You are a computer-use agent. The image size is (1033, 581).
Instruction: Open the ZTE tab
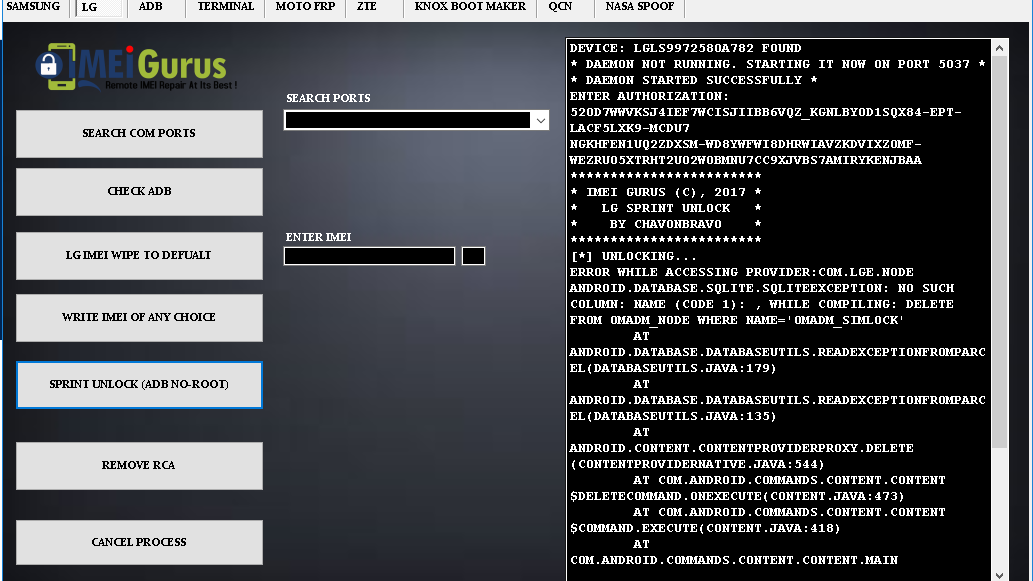367,7
